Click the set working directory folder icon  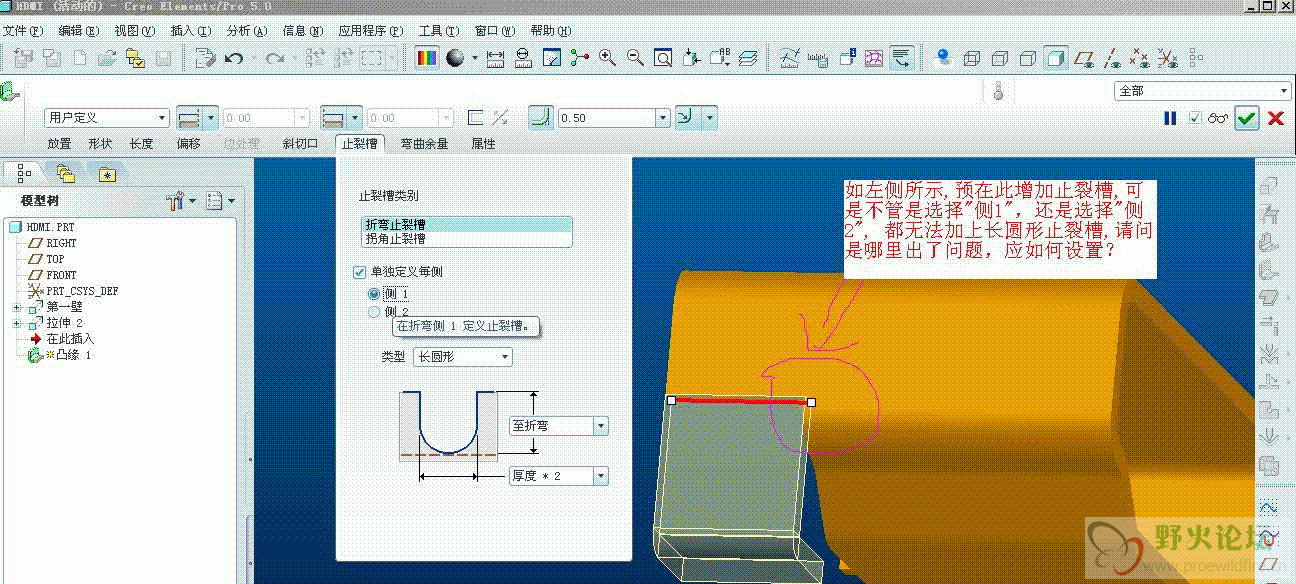[x=136, y=58]
